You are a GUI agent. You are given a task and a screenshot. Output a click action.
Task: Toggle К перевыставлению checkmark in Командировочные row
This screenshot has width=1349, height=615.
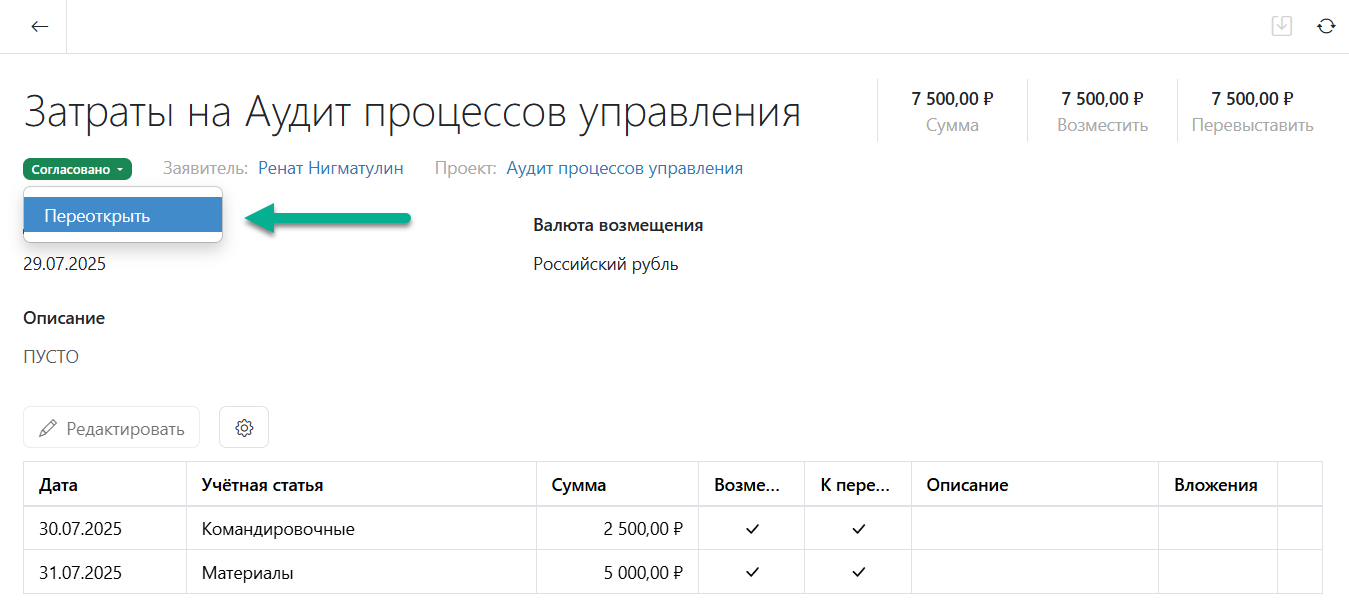(x=858, y=528)
